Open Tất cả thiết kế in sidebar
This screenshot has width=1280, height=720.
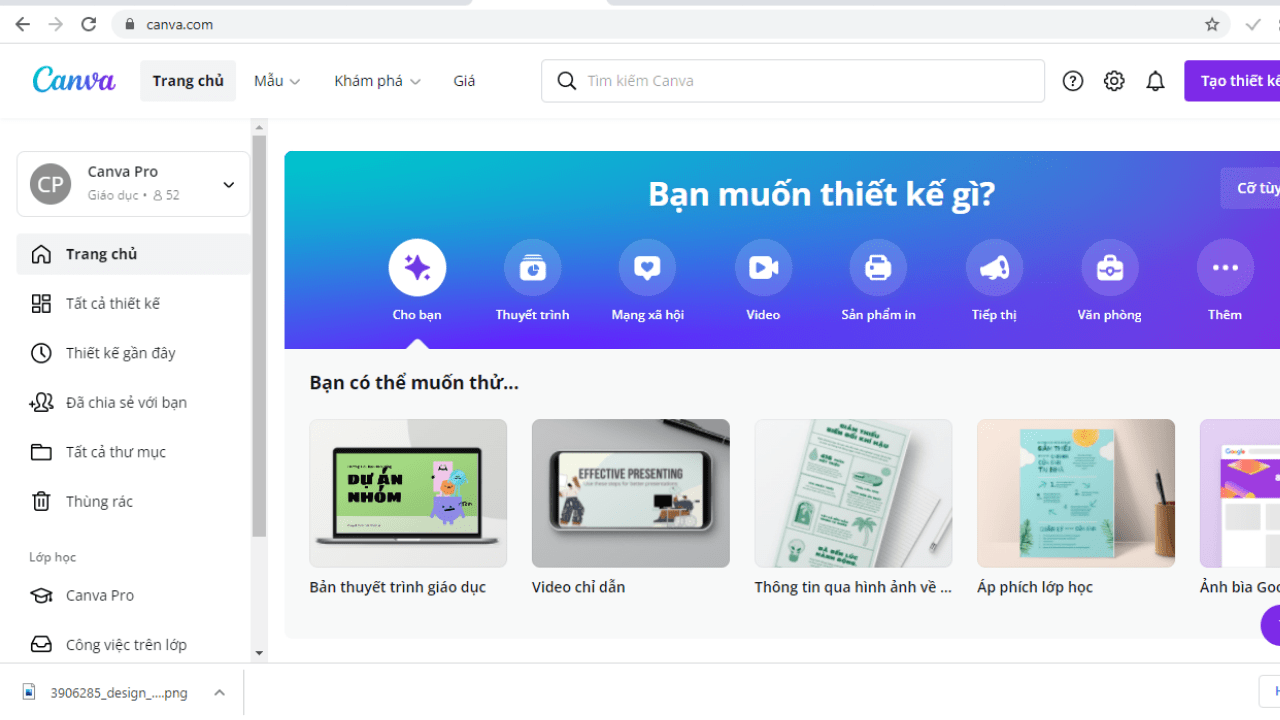click(x=133, y=303)
